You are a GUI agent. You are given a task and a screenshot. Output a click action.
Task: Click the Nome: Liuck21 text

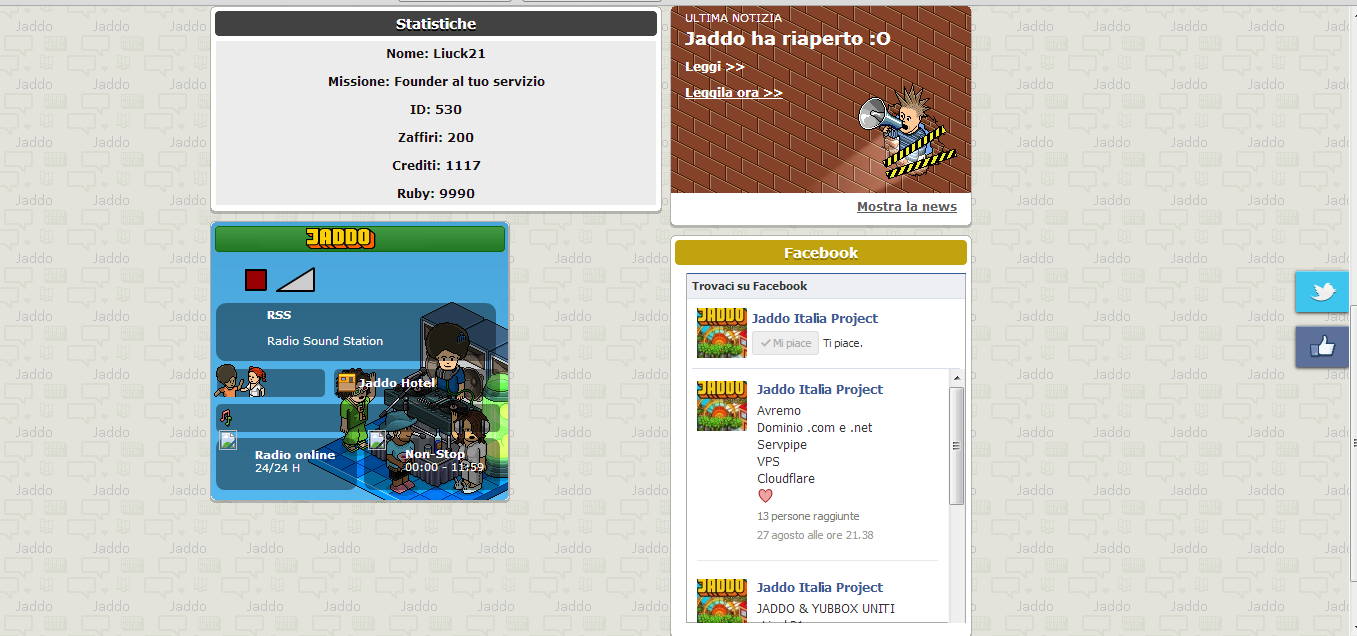pyautogui.click(x=436, y=54)
